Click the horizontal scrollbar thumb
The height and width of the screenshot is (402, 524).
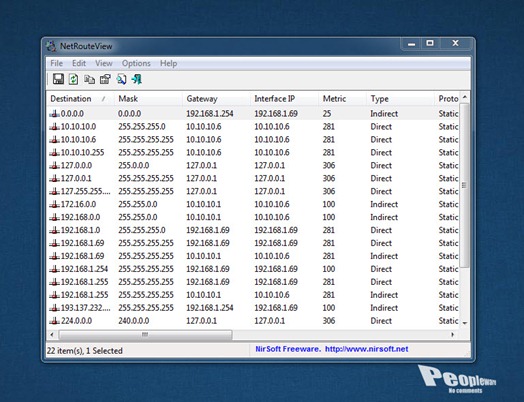tap(145, 334)
